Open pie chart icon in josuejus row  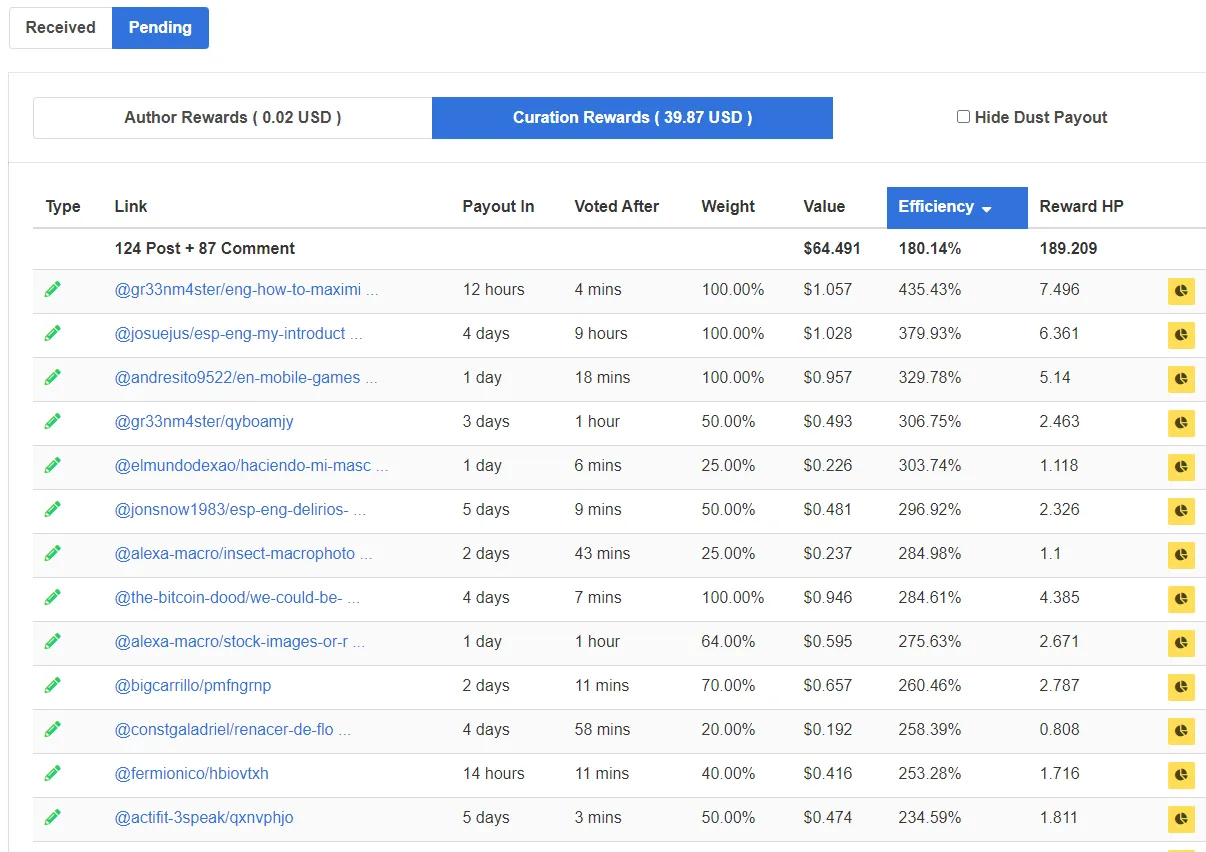click(x=1181, y=335)
